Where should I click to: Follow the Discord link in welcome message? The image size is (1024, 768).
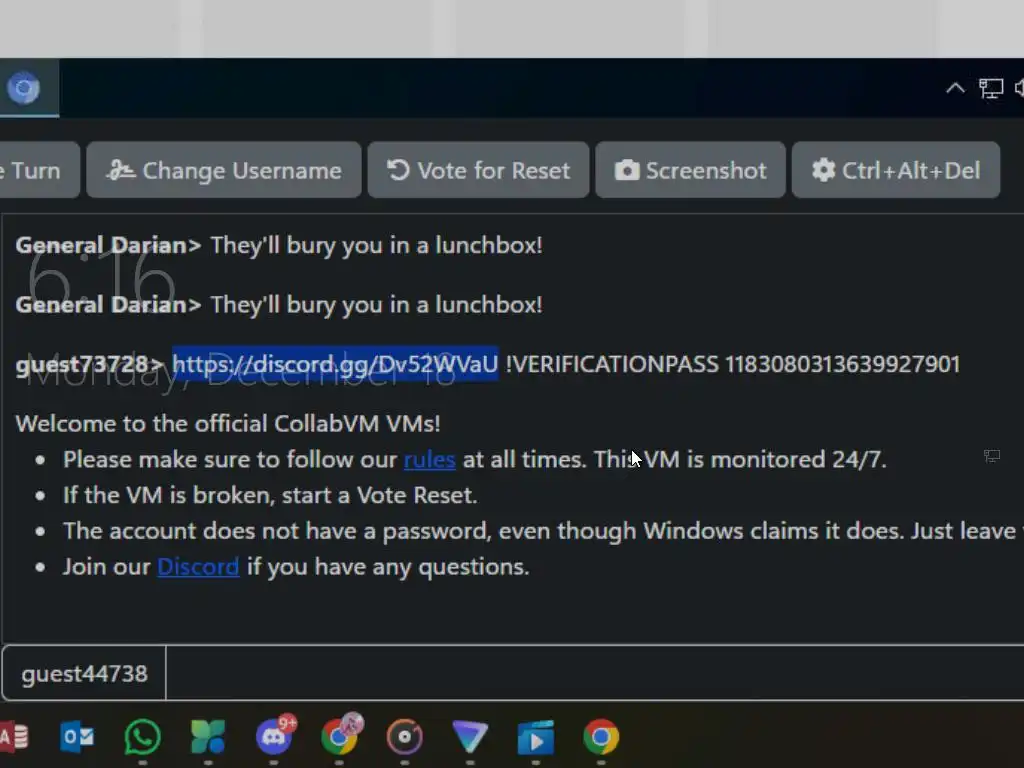point(198,567)
